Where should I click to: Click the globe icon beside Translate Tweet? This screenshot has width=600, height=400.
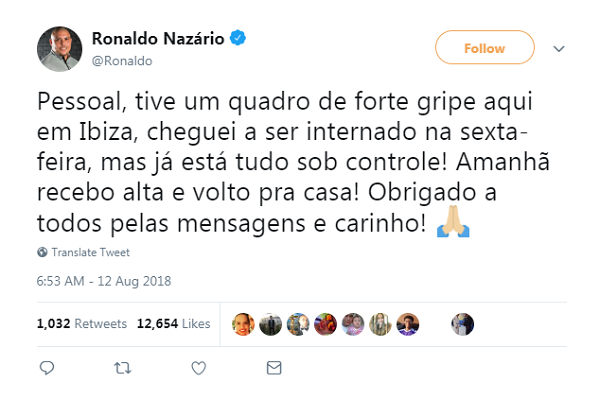point(42,252)
